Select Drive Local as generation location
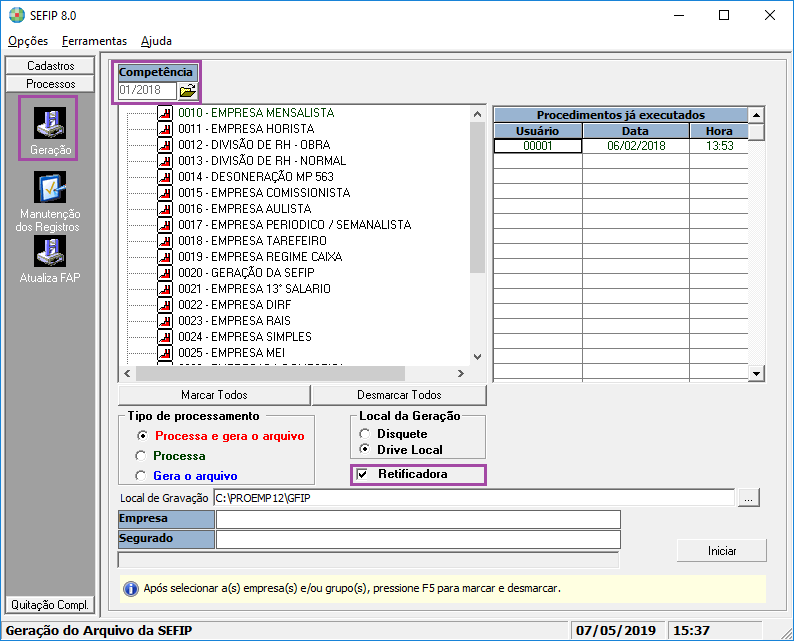794x641 pixels. point(365,449)
